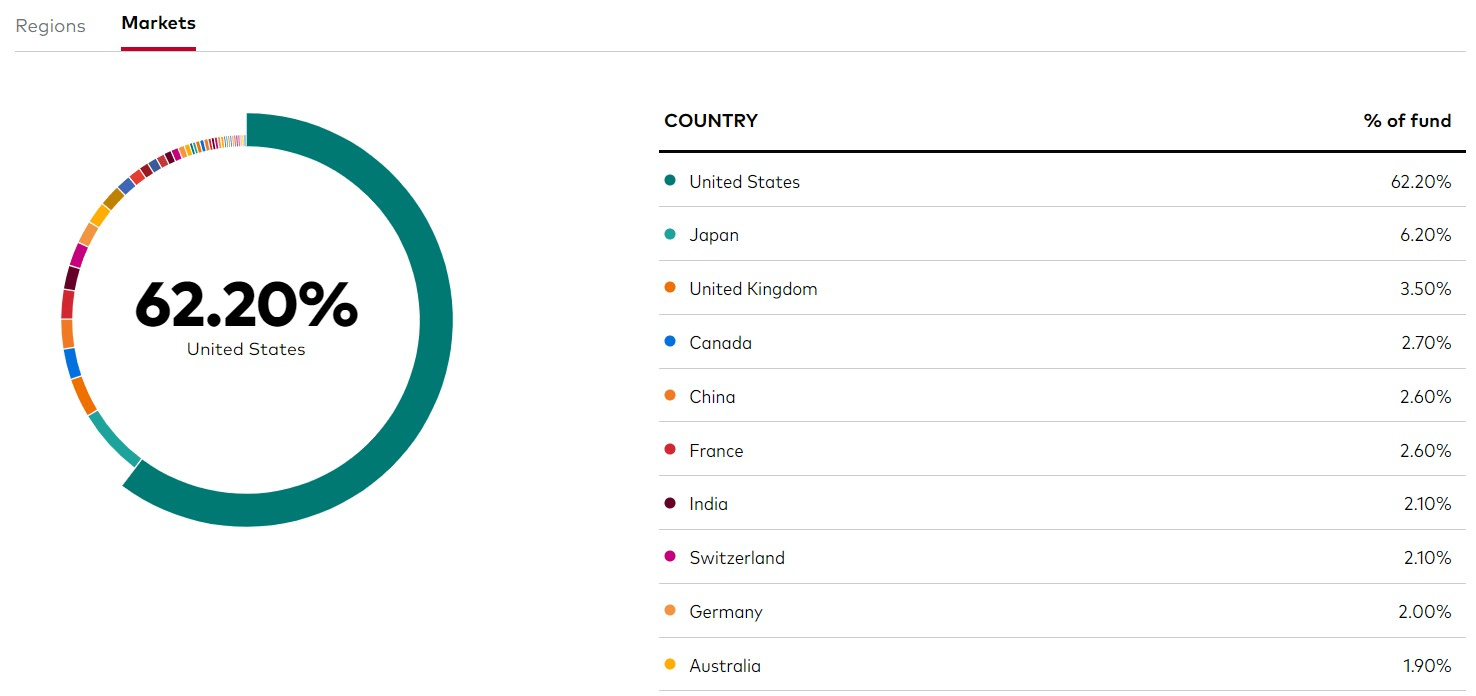Image resolution: width=1476 pixels, height=696 pixels.
Task: Click the % of fund column header
Action: [x=1406, y=121]
